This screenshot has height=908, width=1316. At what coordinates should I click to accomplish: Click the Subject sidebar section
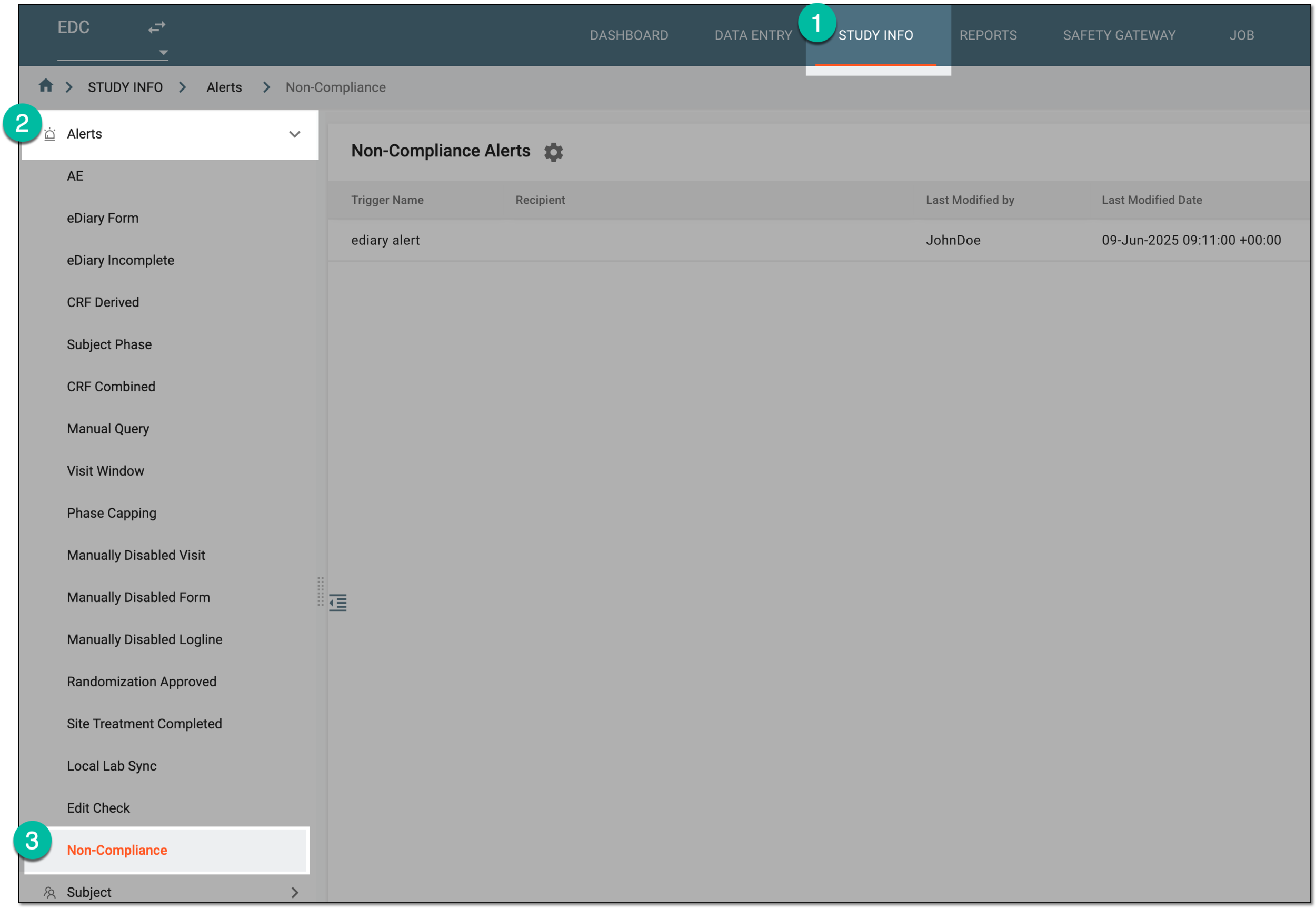[x=171, y=892]
